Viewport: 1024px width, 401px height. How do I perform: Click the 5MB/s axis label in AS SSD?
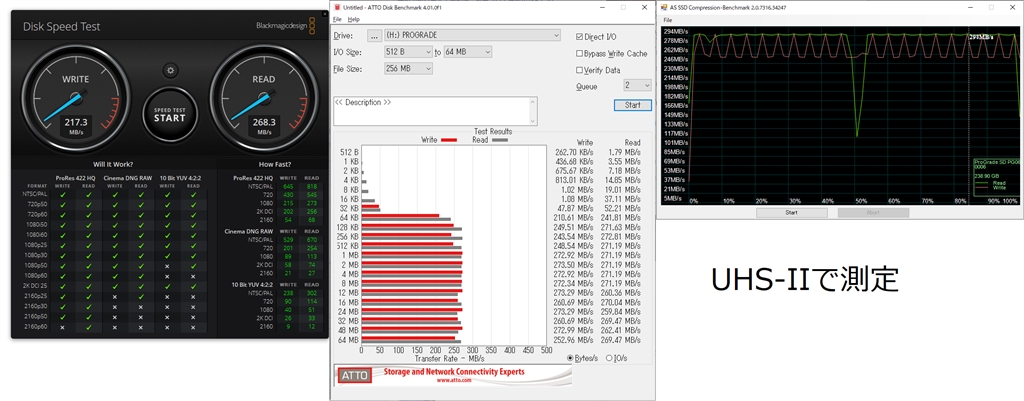[673, 198]
